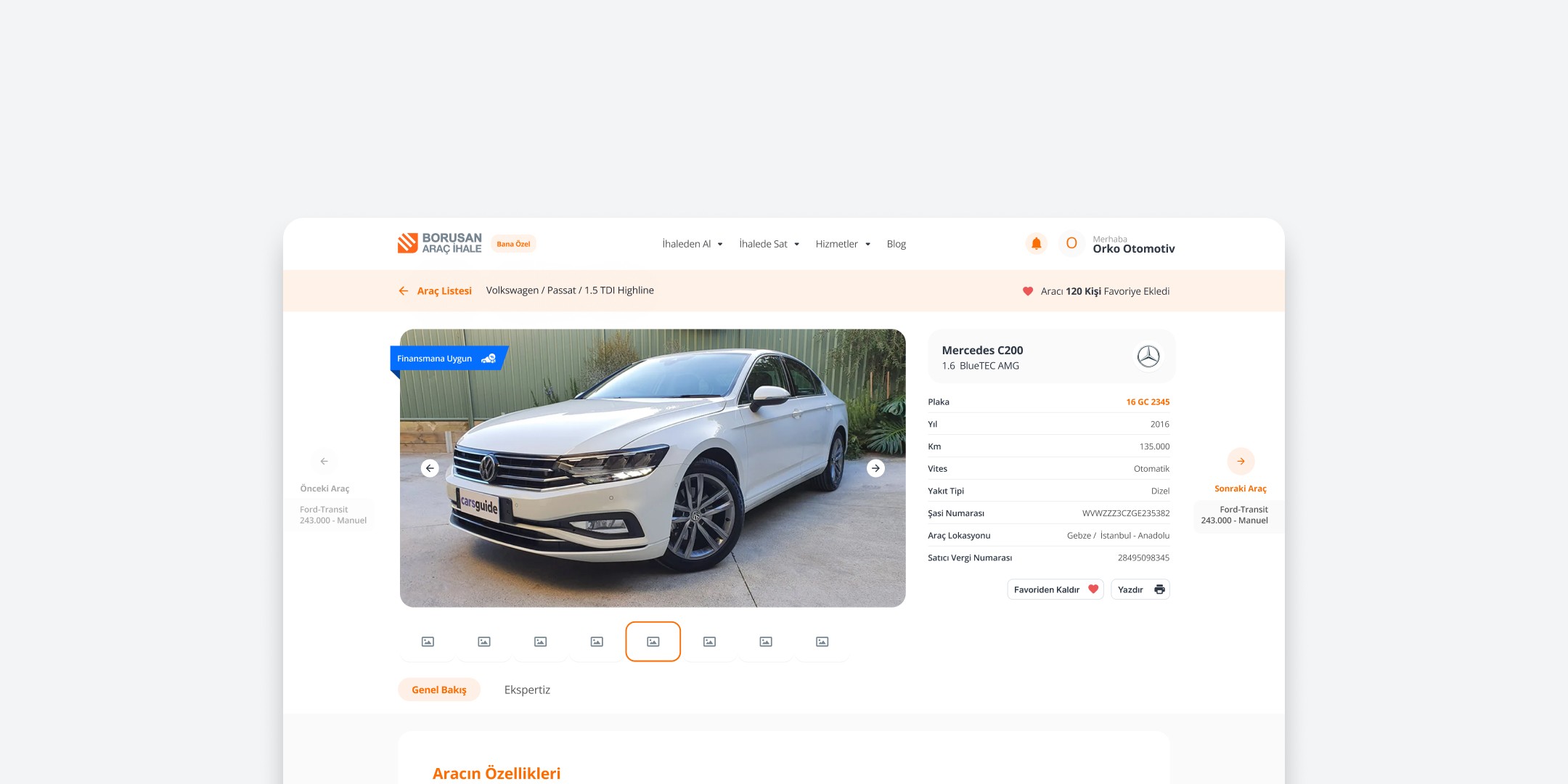The image size is (1568, 784).
Task: Click the Borusan Araç İhale logo
Action: pyautogui.click(x=440, y=244)
